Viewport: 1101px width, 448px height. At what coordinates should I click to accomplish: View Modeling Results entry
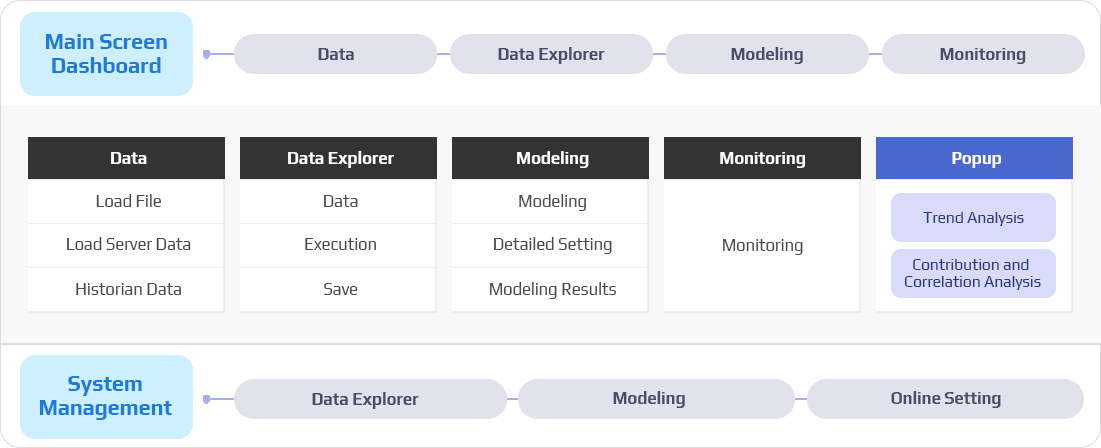coord(552,289)
